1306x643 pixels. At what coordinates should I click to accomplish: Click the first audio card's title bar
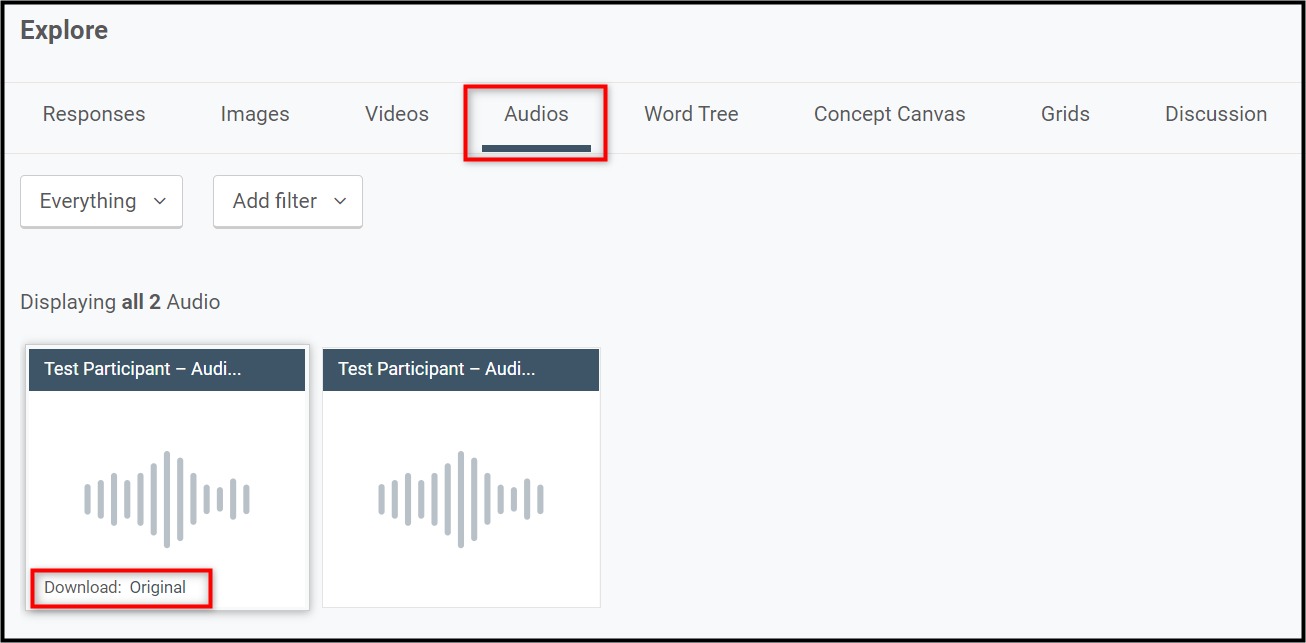pos(166,369)
